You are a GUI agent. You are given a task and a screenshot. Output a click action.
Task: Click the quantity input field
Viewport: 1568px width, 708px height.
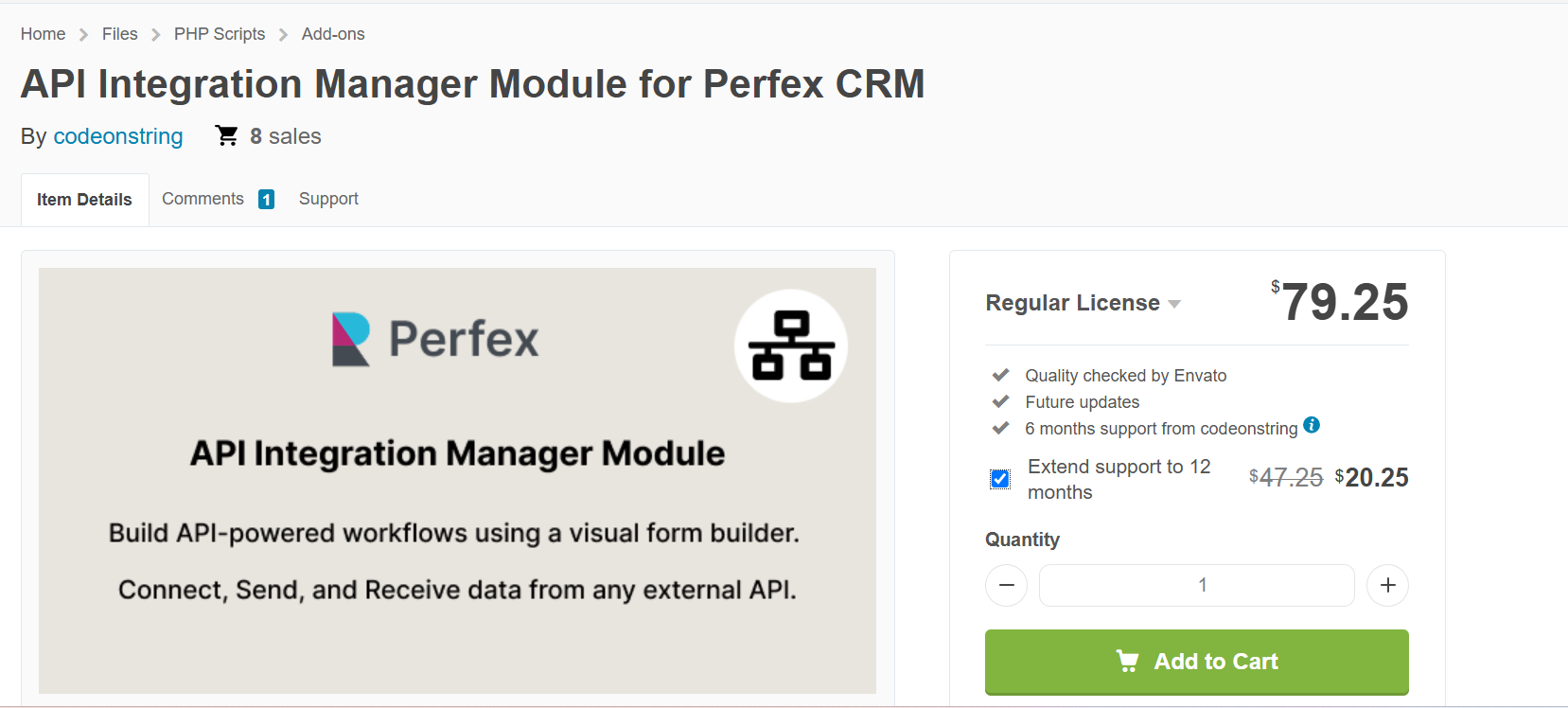[x=1197, y=585]
